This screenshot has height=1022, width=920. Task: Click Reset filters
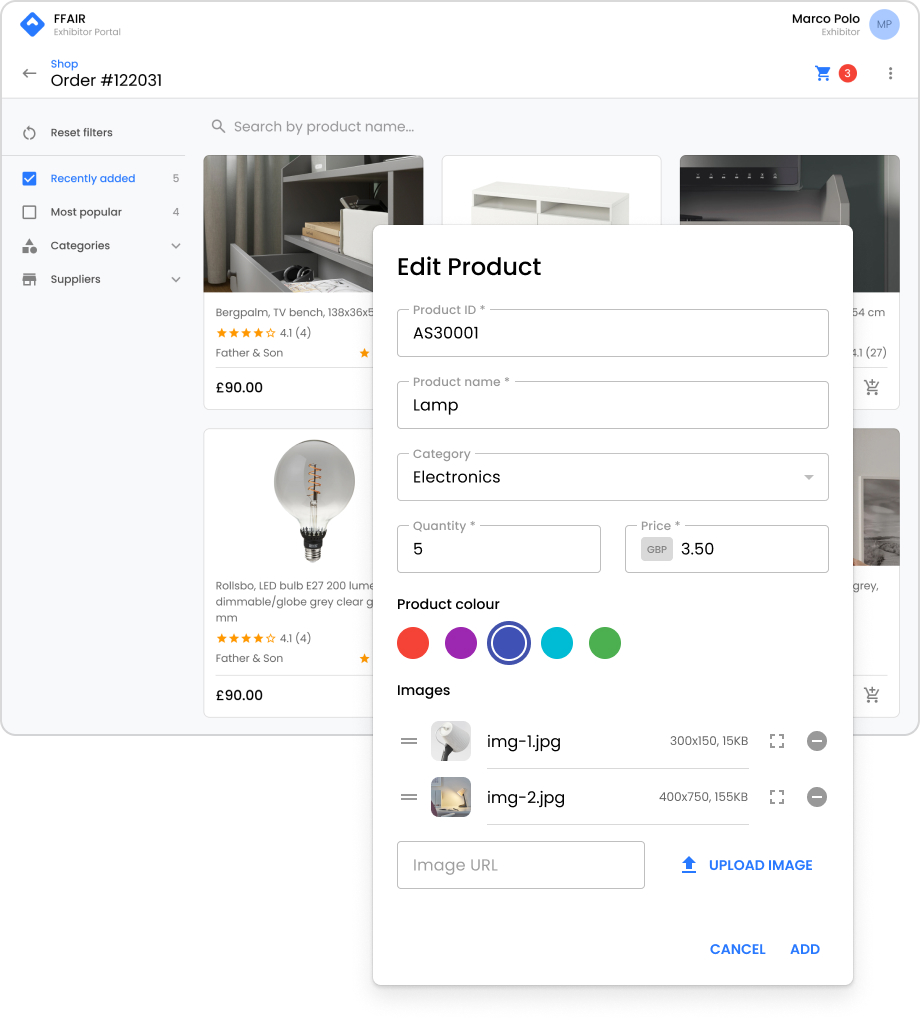pos(81,133)
